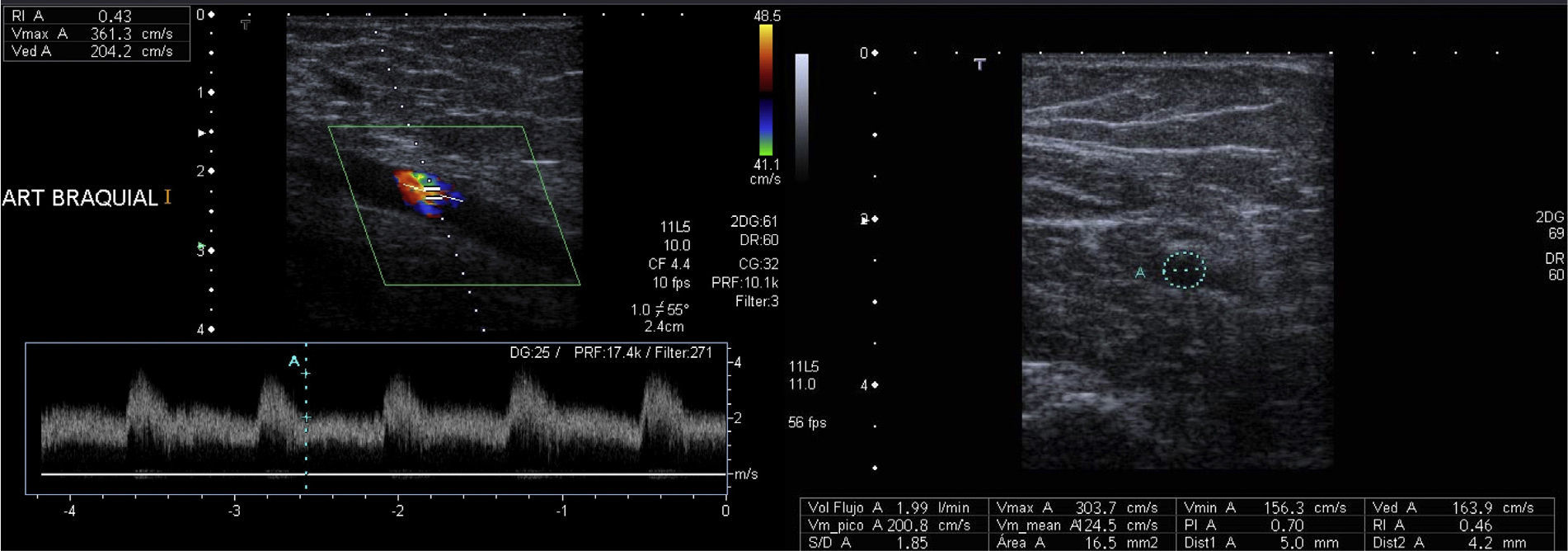
Task: Select the caliper A label above the spectrum
Action: (293, 361)
